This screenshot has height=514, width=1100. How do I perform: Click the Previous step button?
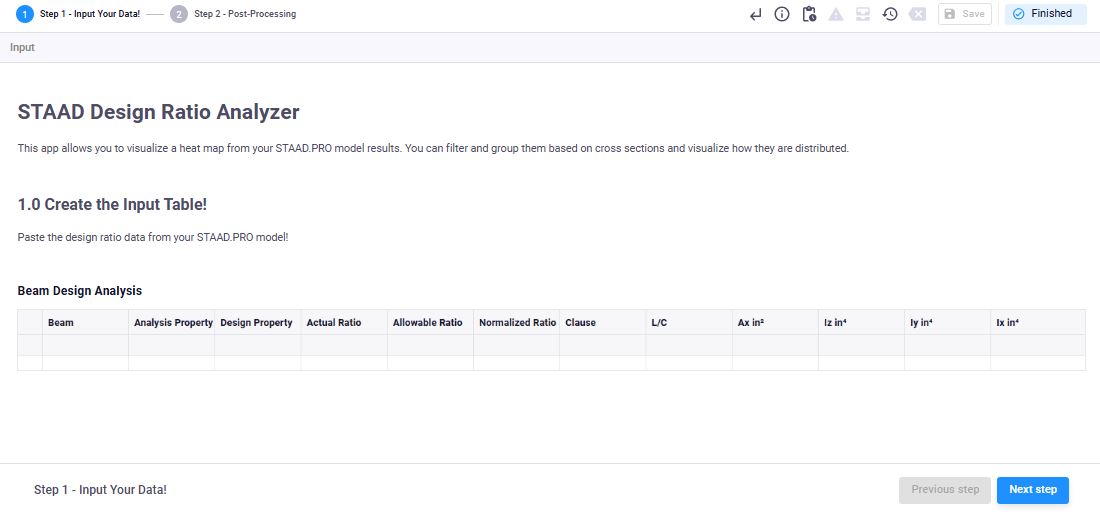tap(945, 490)
